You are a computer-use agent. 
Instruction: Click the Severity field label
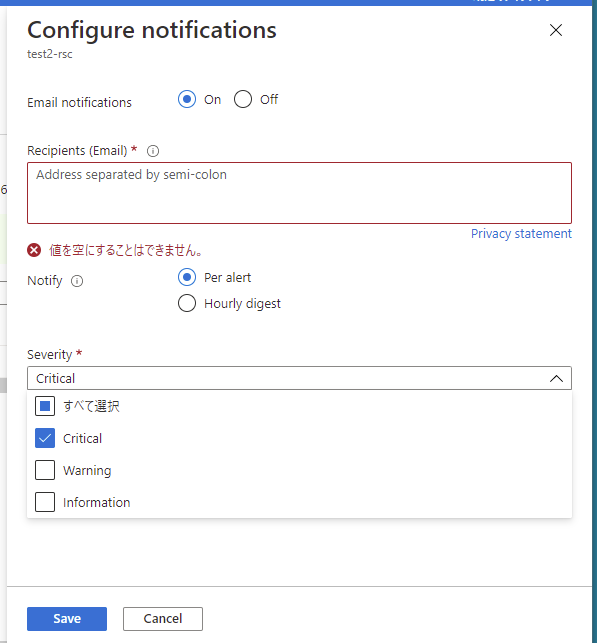(x=50, y=354)
